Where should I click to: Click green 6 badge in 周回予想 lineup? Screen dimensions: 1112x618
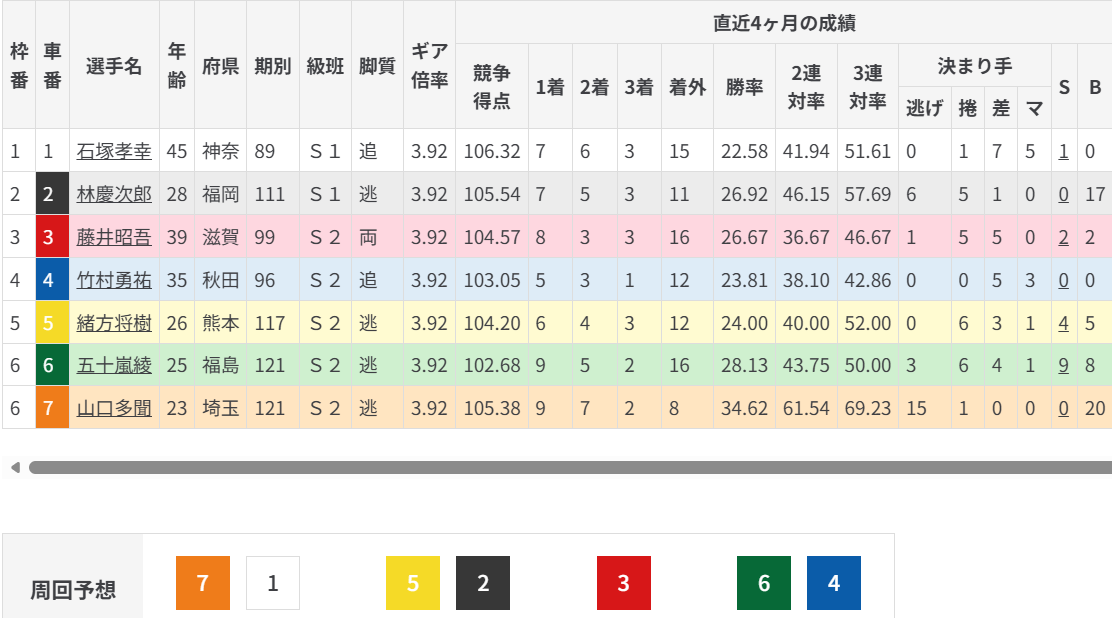tap(764, 583)
